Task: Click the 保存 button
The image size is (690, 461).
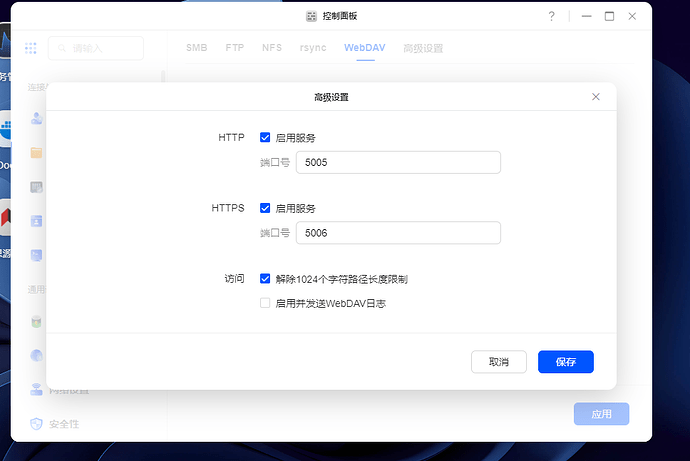Action: coord(565,361)
